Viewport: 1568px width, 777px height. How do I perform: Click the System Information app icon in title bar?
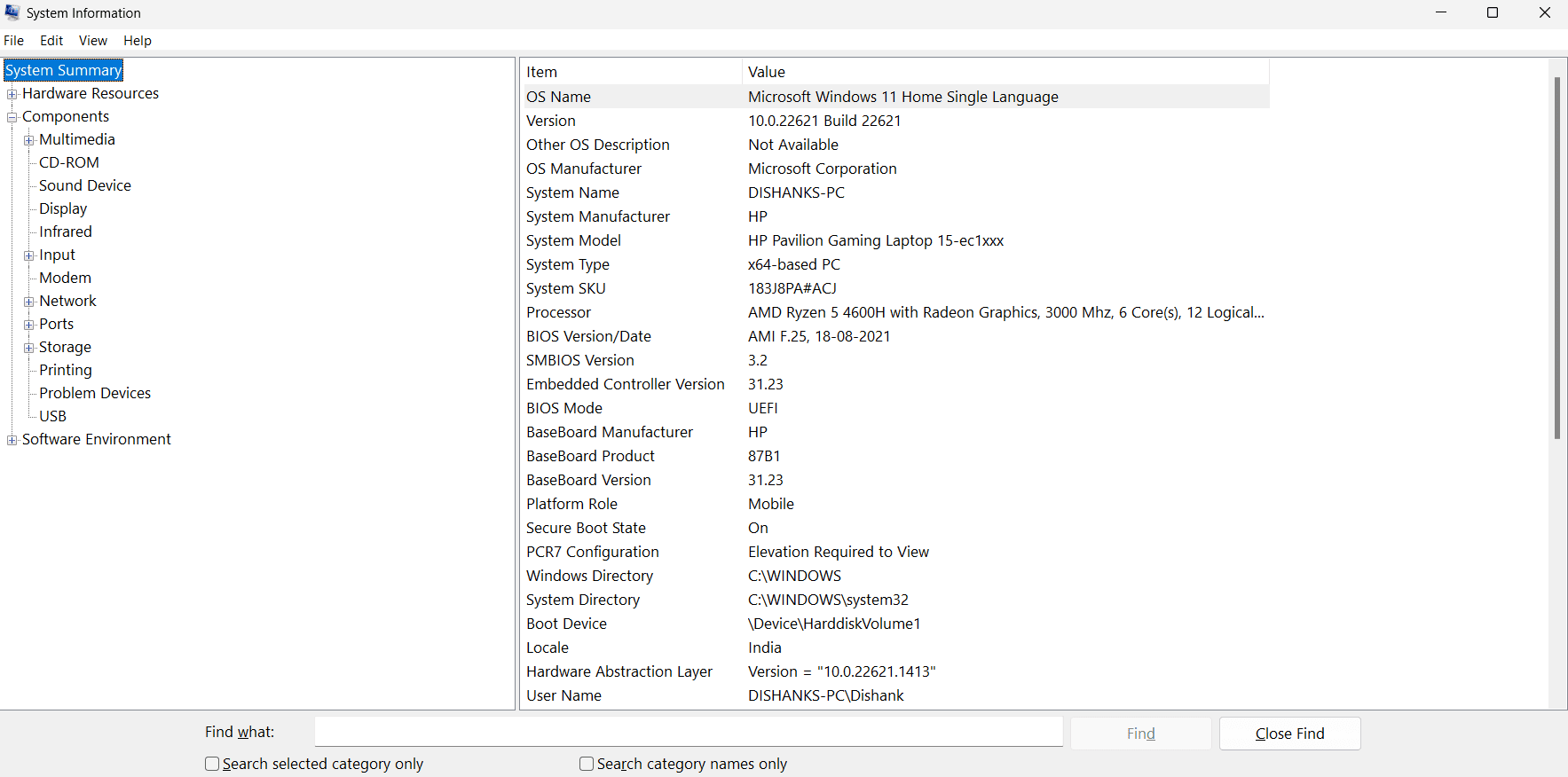click(12, 12)
